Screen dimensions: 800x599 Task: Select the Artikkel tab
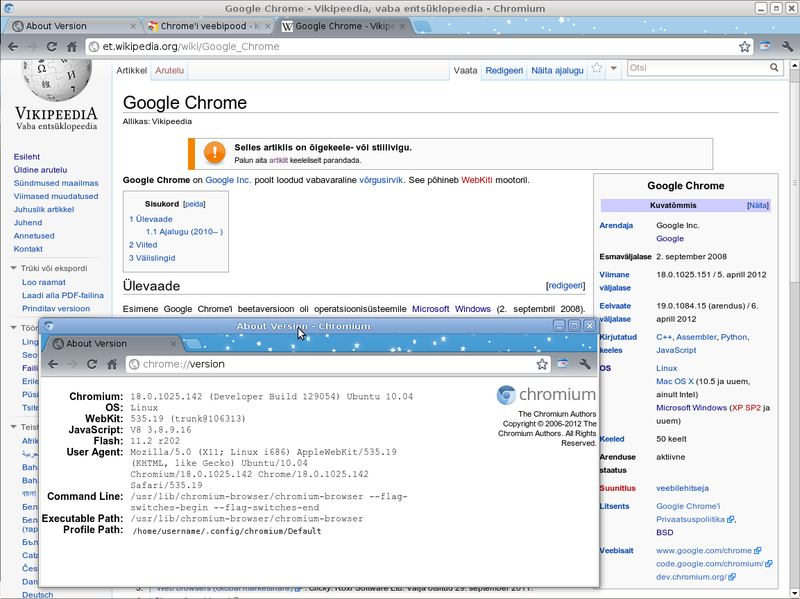click(132, 70)
